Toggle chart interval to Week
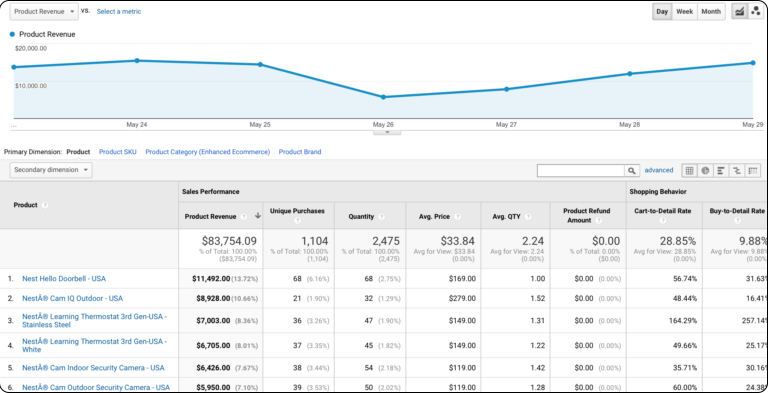This screenshot has width=768, height=393. pyautogui.click(x=684, y=12)
